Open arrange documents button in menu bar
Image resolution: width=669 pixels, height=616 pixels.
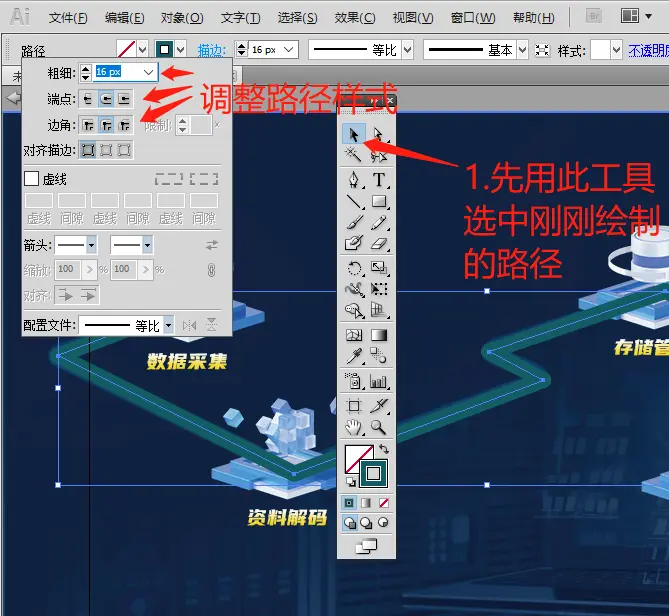(636, 16)
